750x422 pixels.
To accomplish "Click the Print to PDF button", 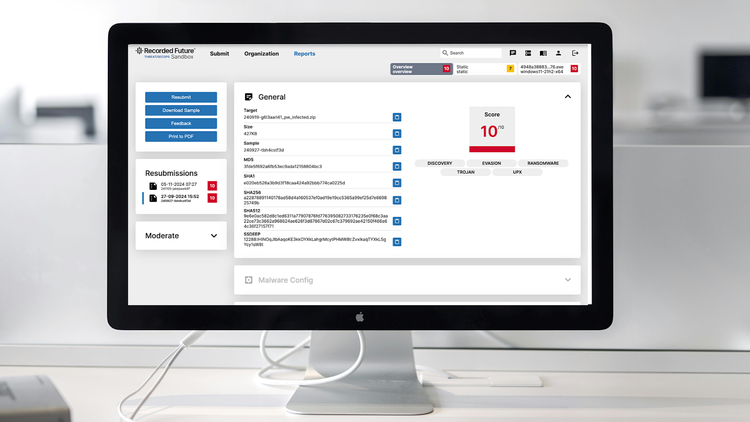I will click(x=181, y=136).
